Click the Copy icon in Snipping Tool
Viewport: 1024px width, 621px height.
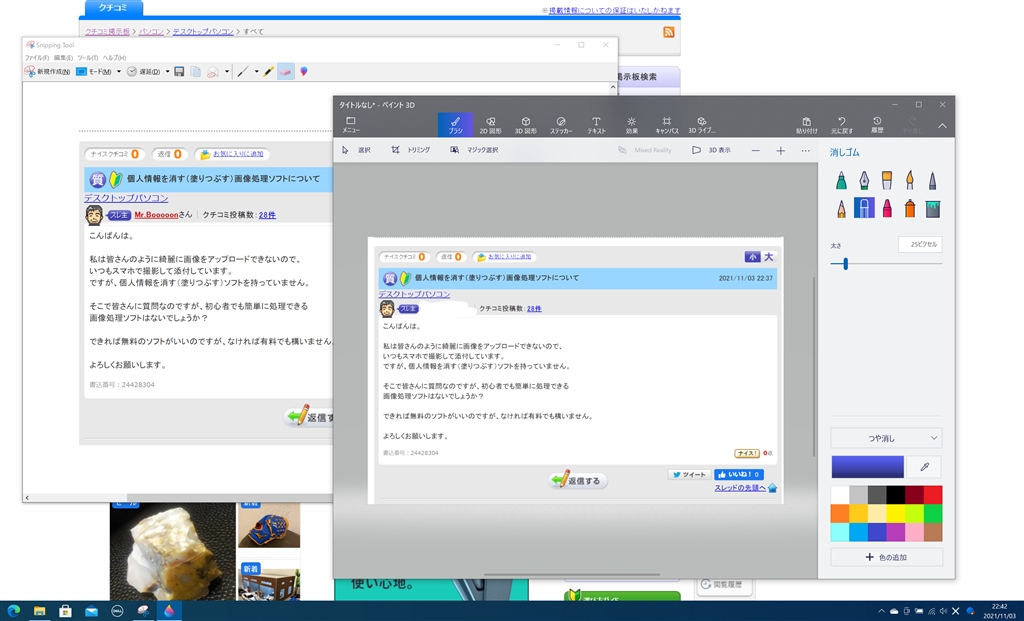point(195,72)
